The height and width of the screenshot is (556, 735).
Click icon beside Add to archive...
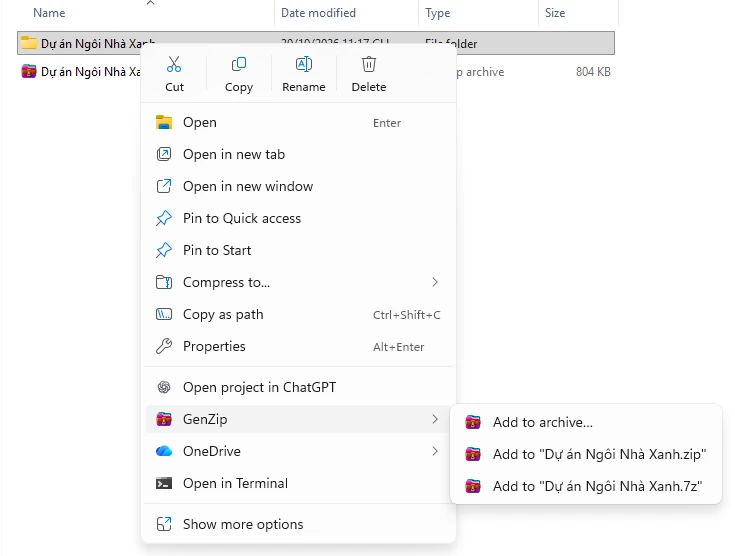pyautogui.click(x=472, y=422)
